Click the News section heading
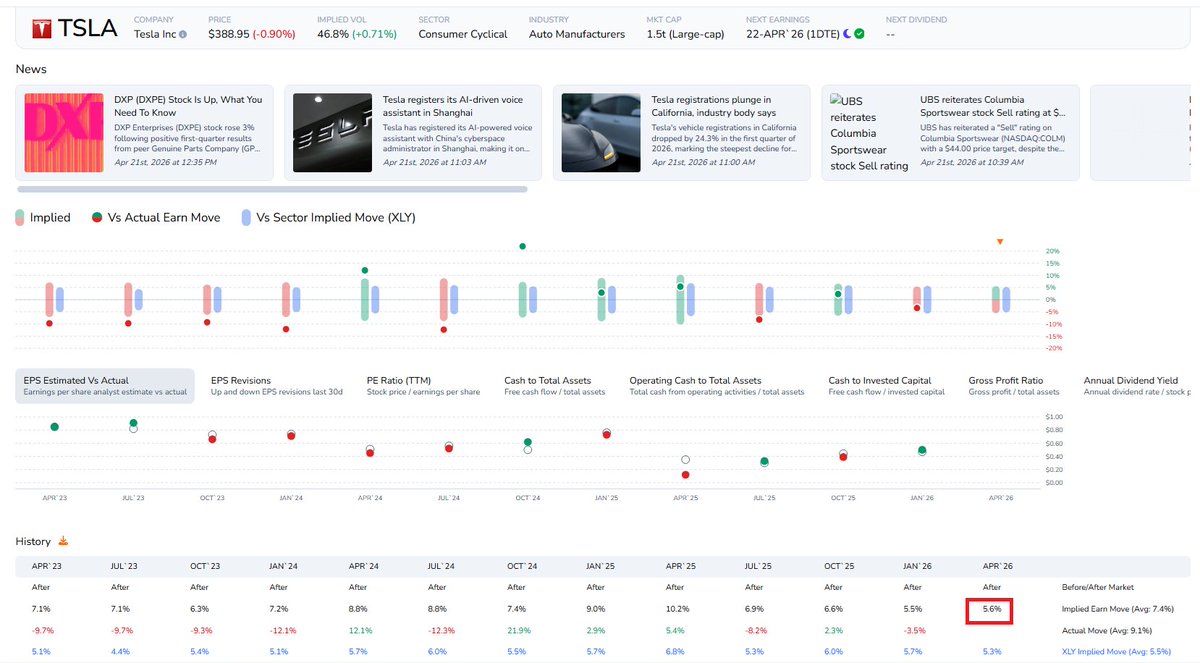The width and height of the screenshot is (1200, 663). 31,69
